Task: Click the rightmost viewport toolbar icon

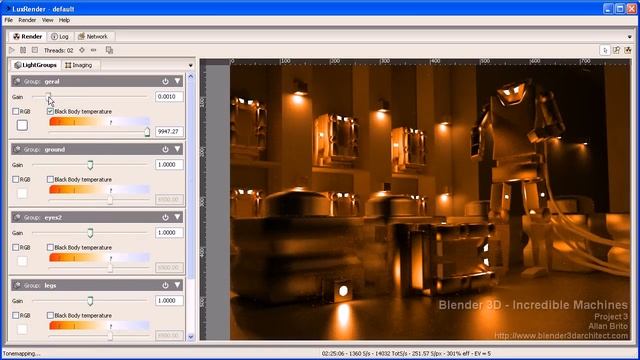Action: click(x=628, y=50)
